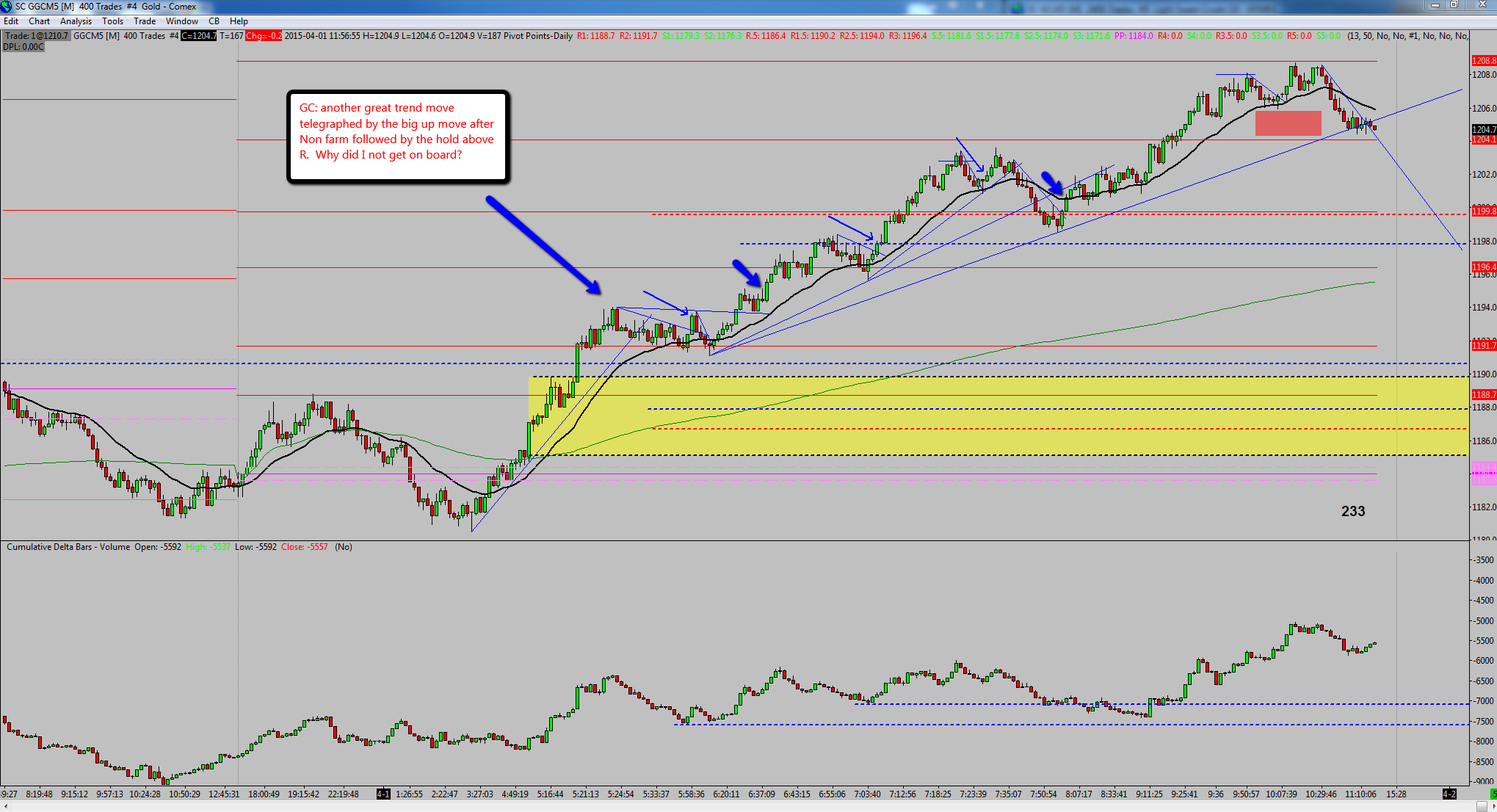Viewport: 1497px width, 812px height.
Task: Click the red 1188.7 price tag on scale
Action: (1484, 395)
